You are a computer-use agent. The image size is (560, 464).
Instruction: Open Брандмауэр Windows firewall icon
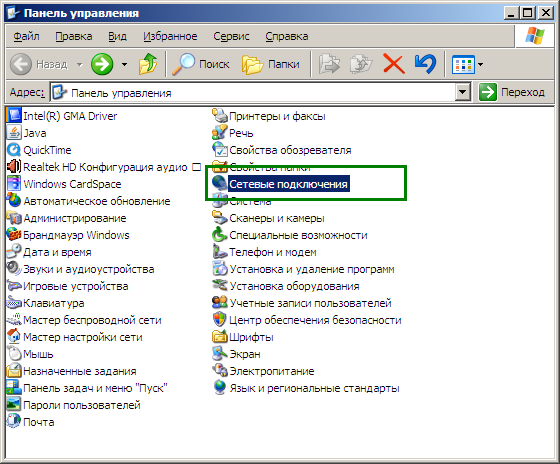click(14, 235)
